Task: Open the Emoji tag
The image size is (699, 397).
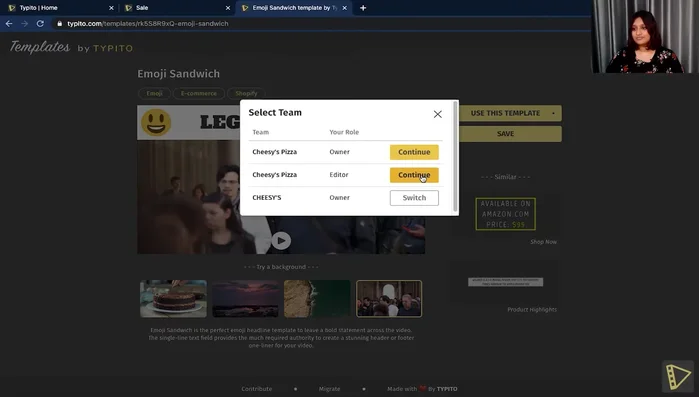Action: 154,93
